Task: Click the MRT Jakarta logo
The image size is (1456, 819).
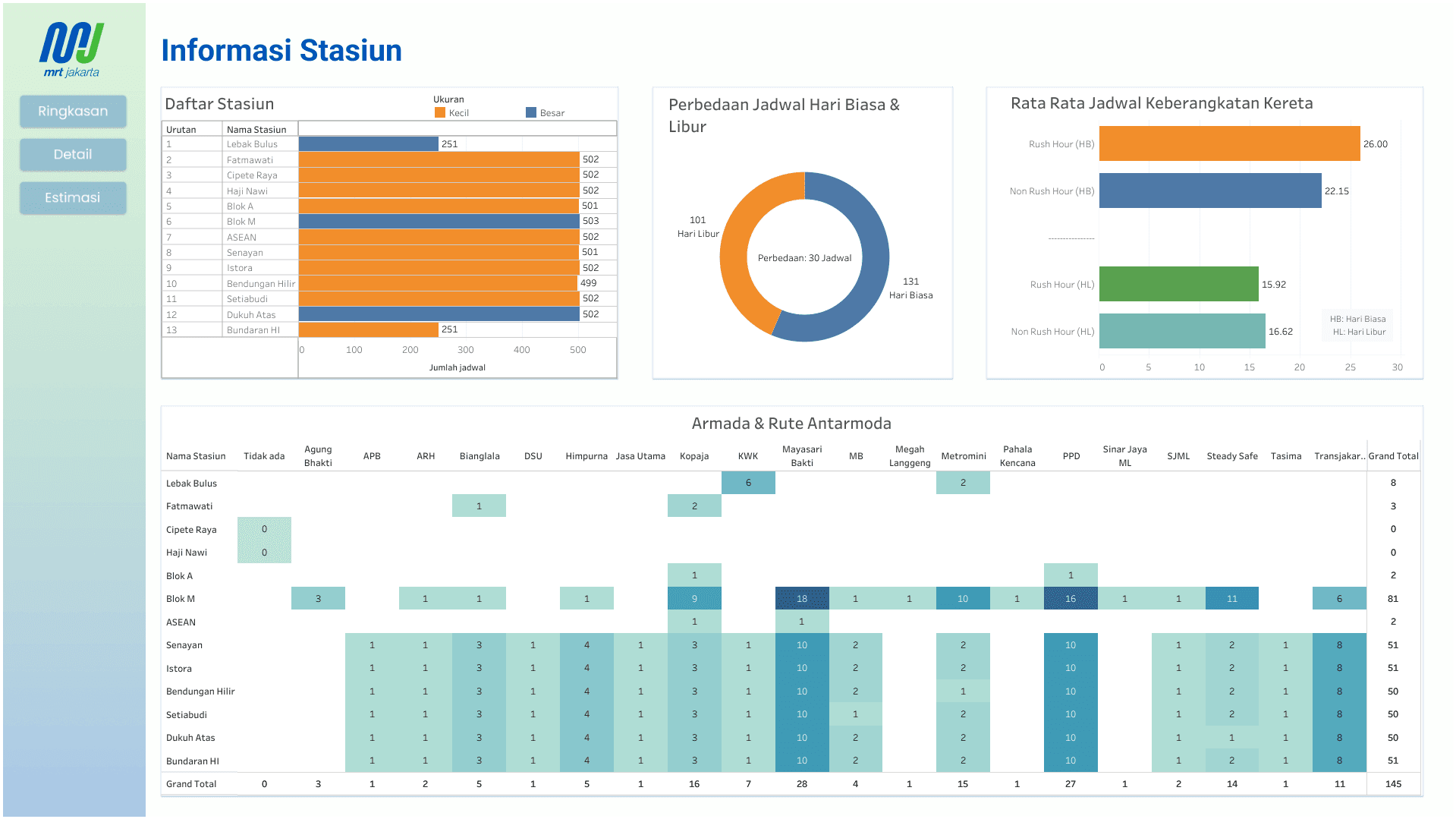Action: tap(71, 50)
